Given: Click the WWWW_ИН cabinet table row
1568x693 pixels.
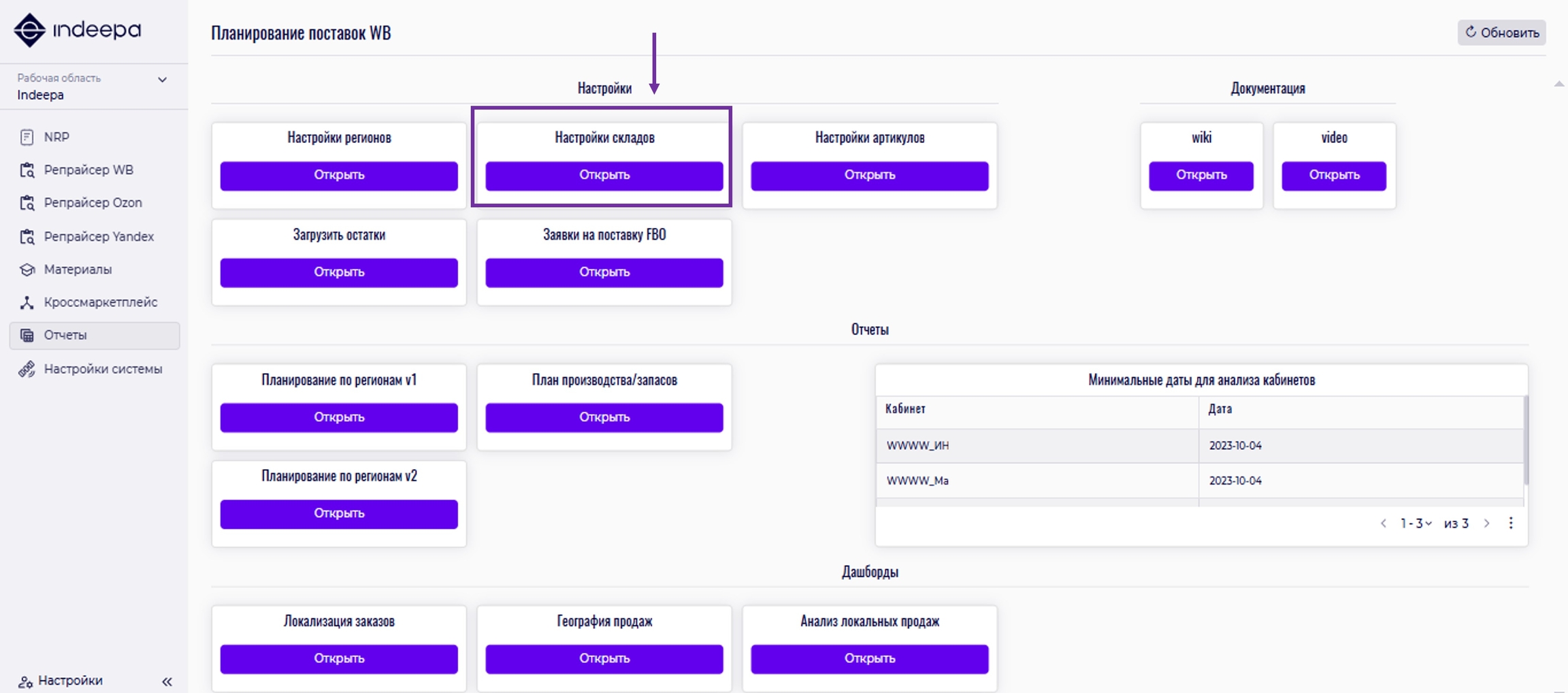Looking at the screenshot, I should tap(1037, 446).
